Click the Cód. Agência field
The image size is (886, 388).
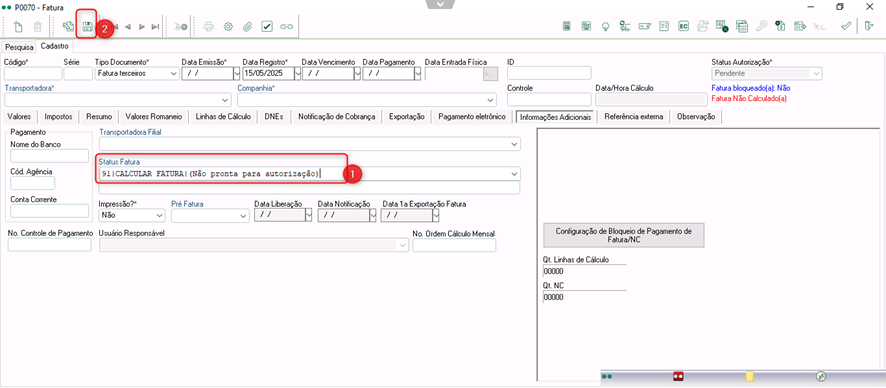tap(33, 183)
